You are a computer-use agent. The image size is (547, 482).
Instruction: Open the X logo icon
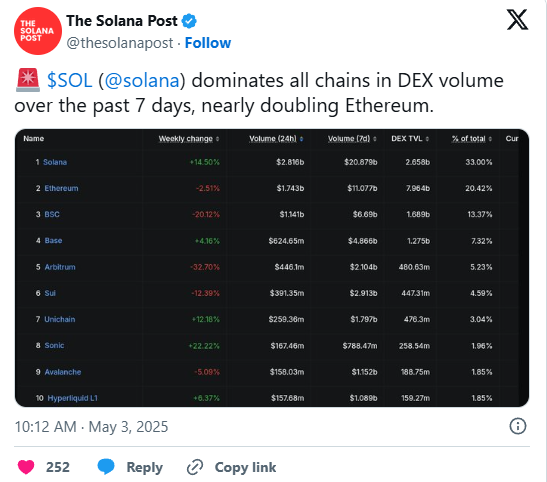coord(517,20)
